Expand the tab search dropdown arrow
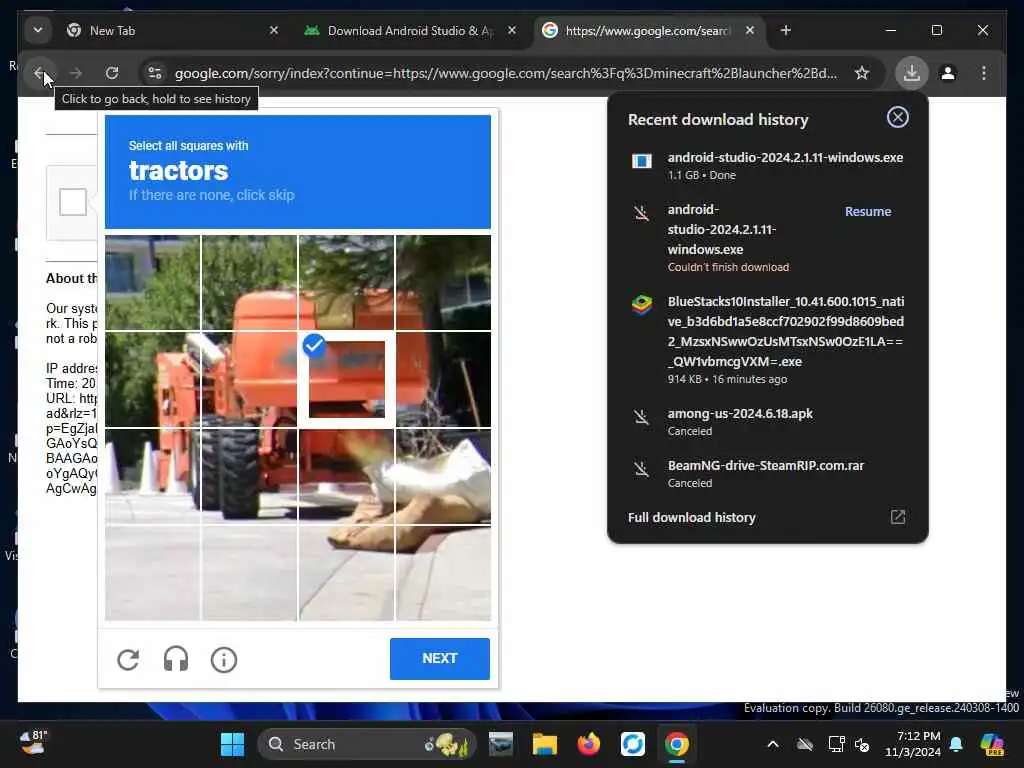The height and width of the screenshot is (768, 1024). (38, 30)
